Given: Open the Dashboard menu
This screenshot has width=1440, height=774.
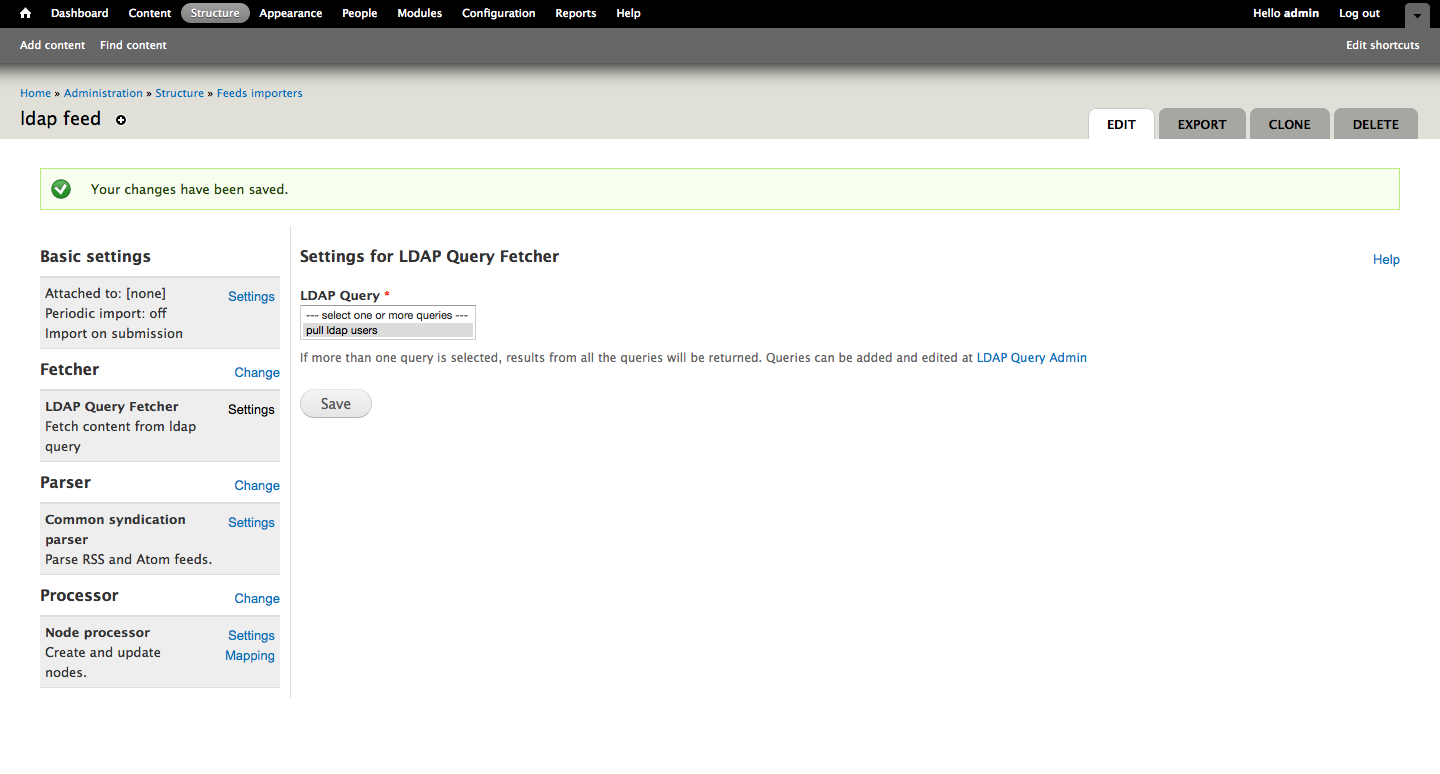Looking at the screenshot, I should 80,13.
